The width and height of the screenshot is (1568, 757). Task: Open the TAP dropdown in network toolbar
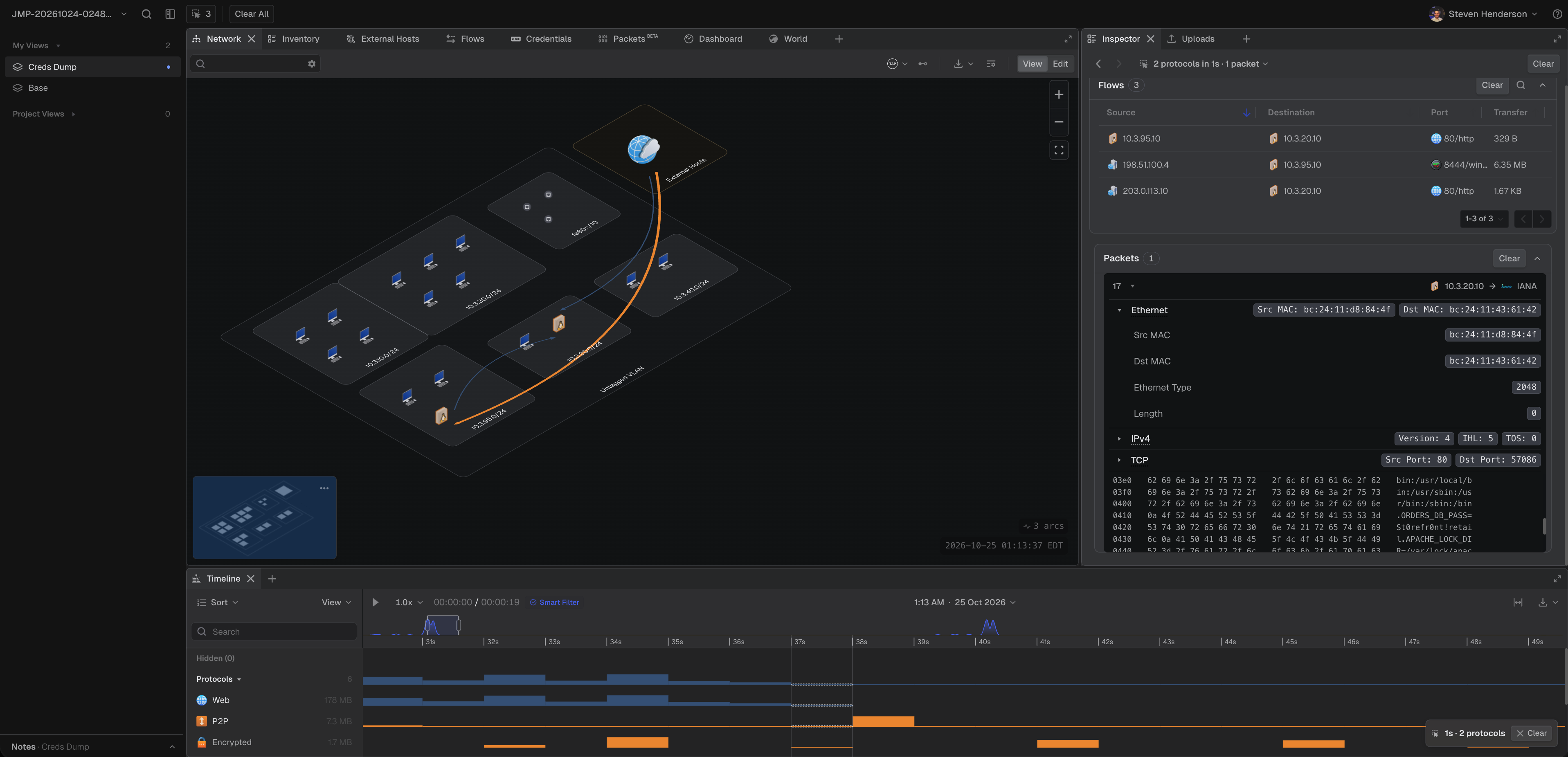click(897, 64)
